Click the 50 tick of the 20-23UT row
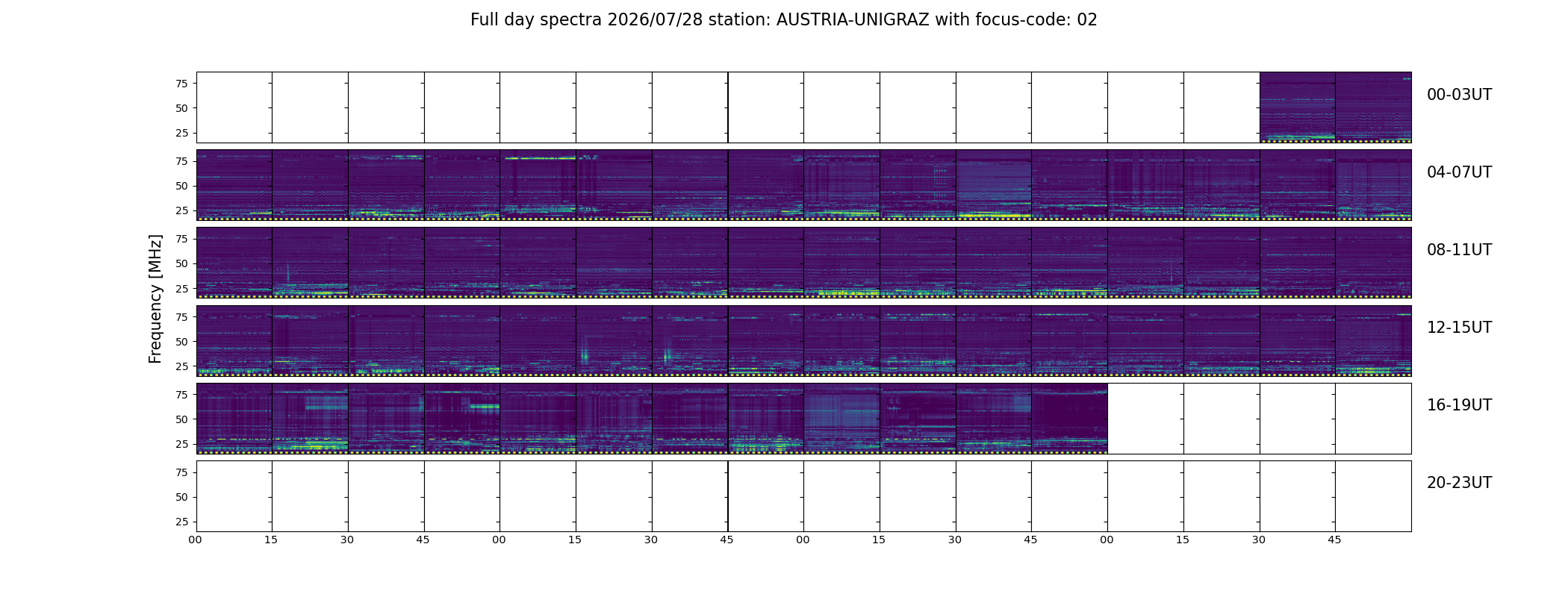 (181, 497)
